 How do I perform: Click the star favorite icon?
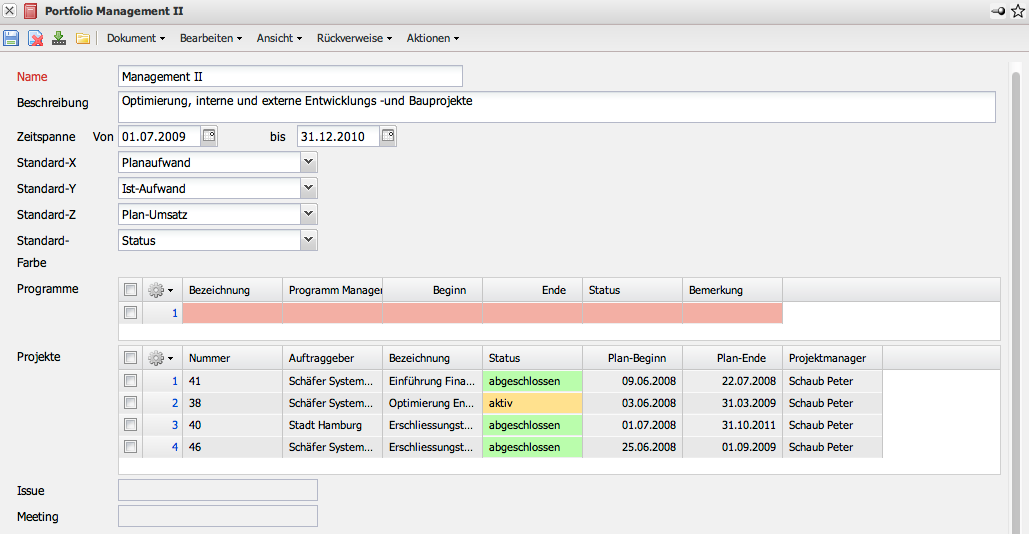[x=1017, y=11]
